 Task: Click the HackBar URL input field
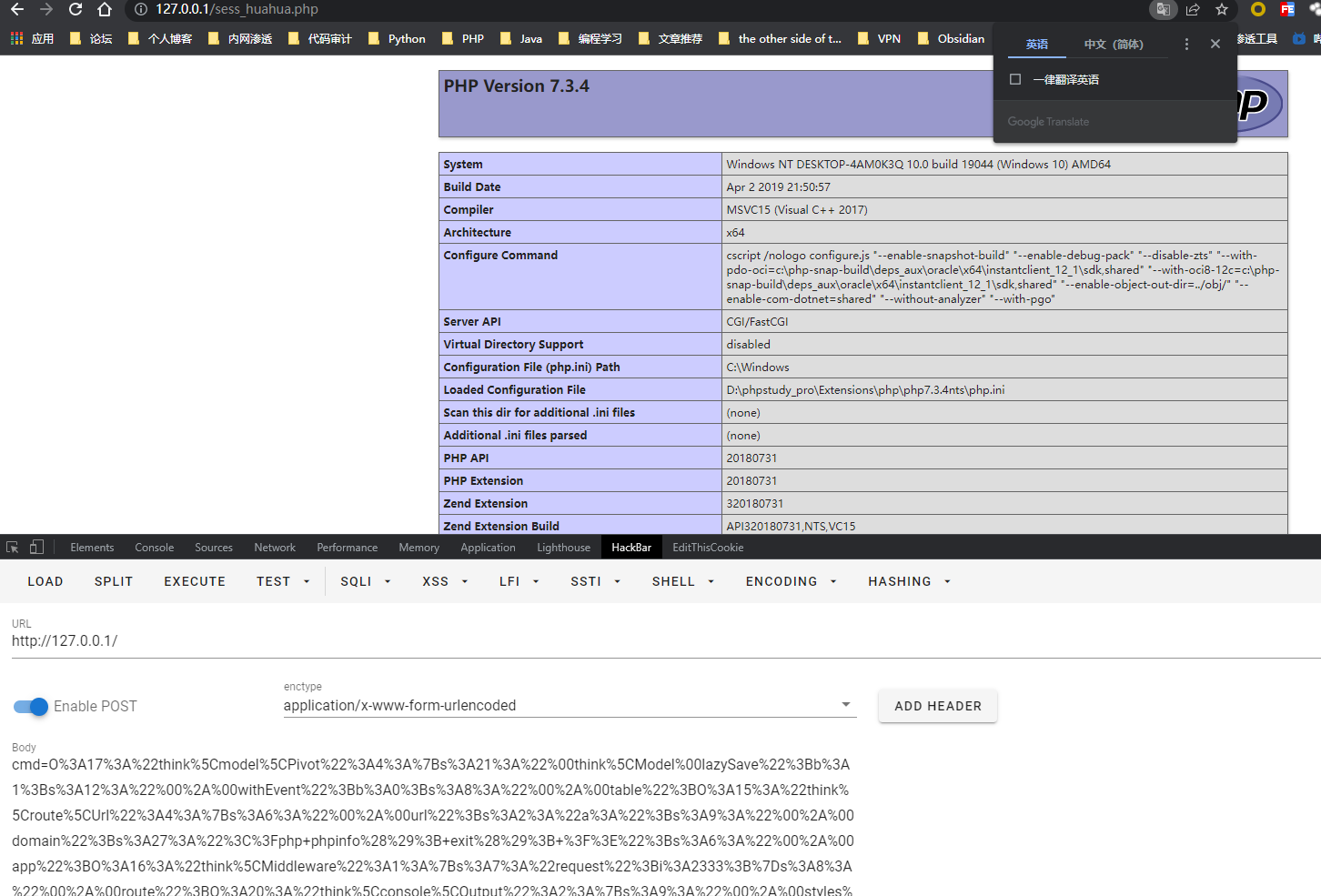pyautogui.click(x=666, y=641)
